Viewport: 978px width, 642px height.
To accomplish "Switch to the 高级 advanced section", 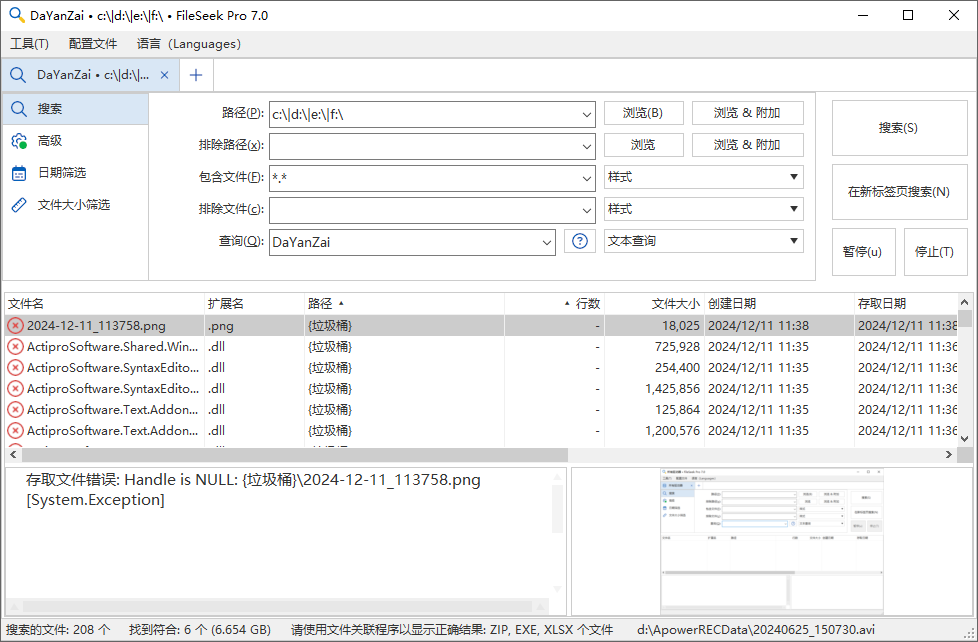I will pos(75,141).
